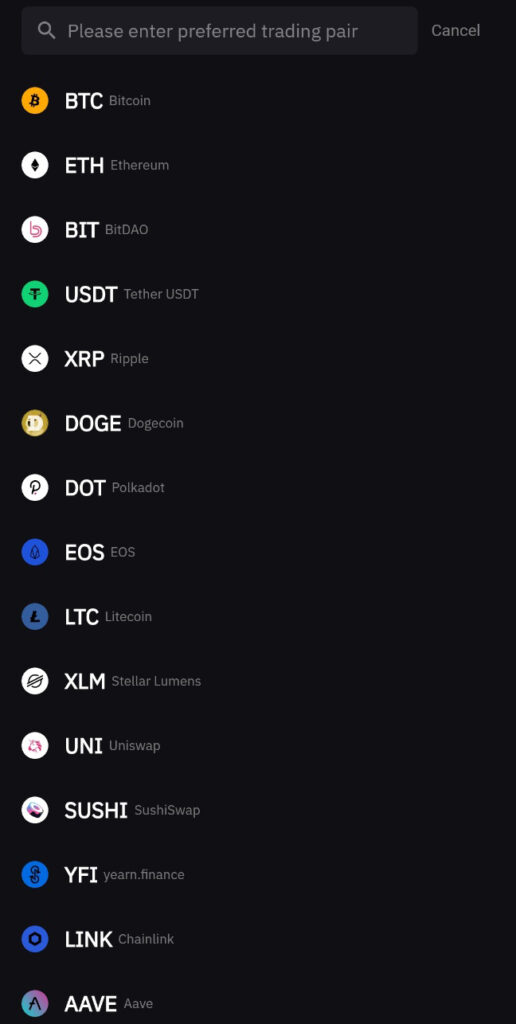Select EOS from the coin list
Image resolution: width=516 pixels, height=1024 pixels.
[x=258, y=552]
